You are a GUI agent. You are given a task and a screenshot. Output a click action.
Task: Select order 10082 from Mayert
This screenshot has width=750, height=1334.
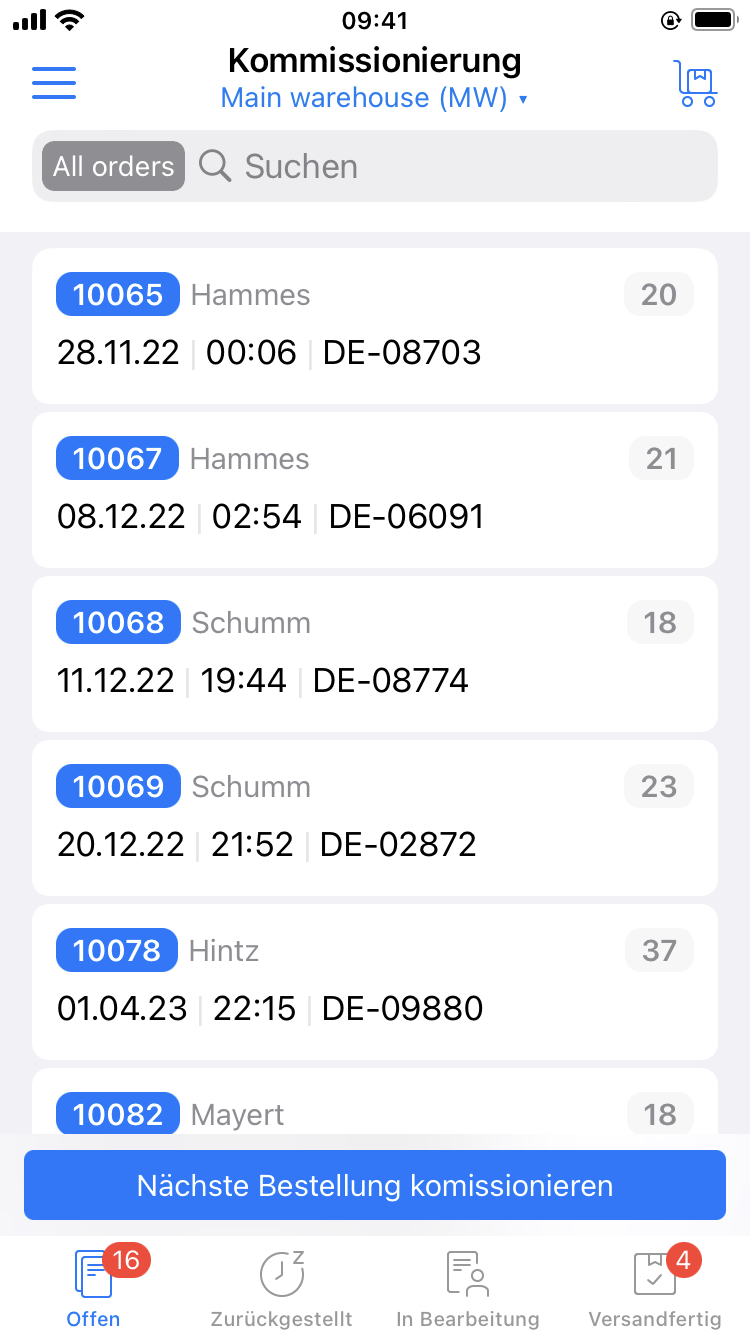coord(118,1114)
